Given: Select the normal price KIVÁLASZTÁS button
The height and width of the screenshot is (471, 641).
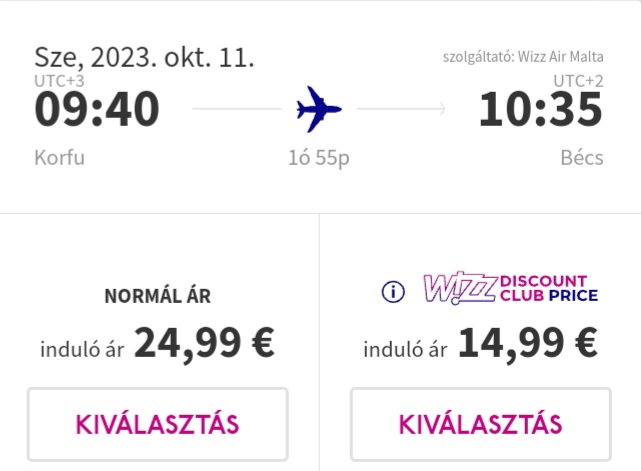Looking at the screenshot, I should (x=158, y=424).
